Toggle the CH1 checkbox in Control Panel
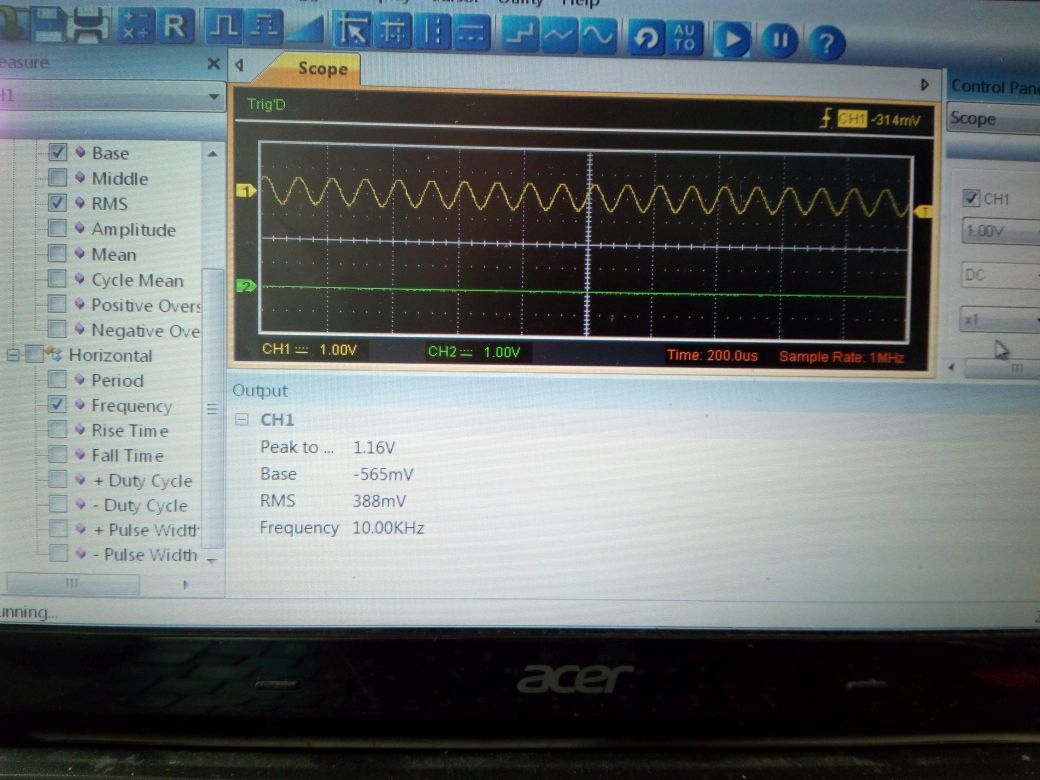 point(970,198)
